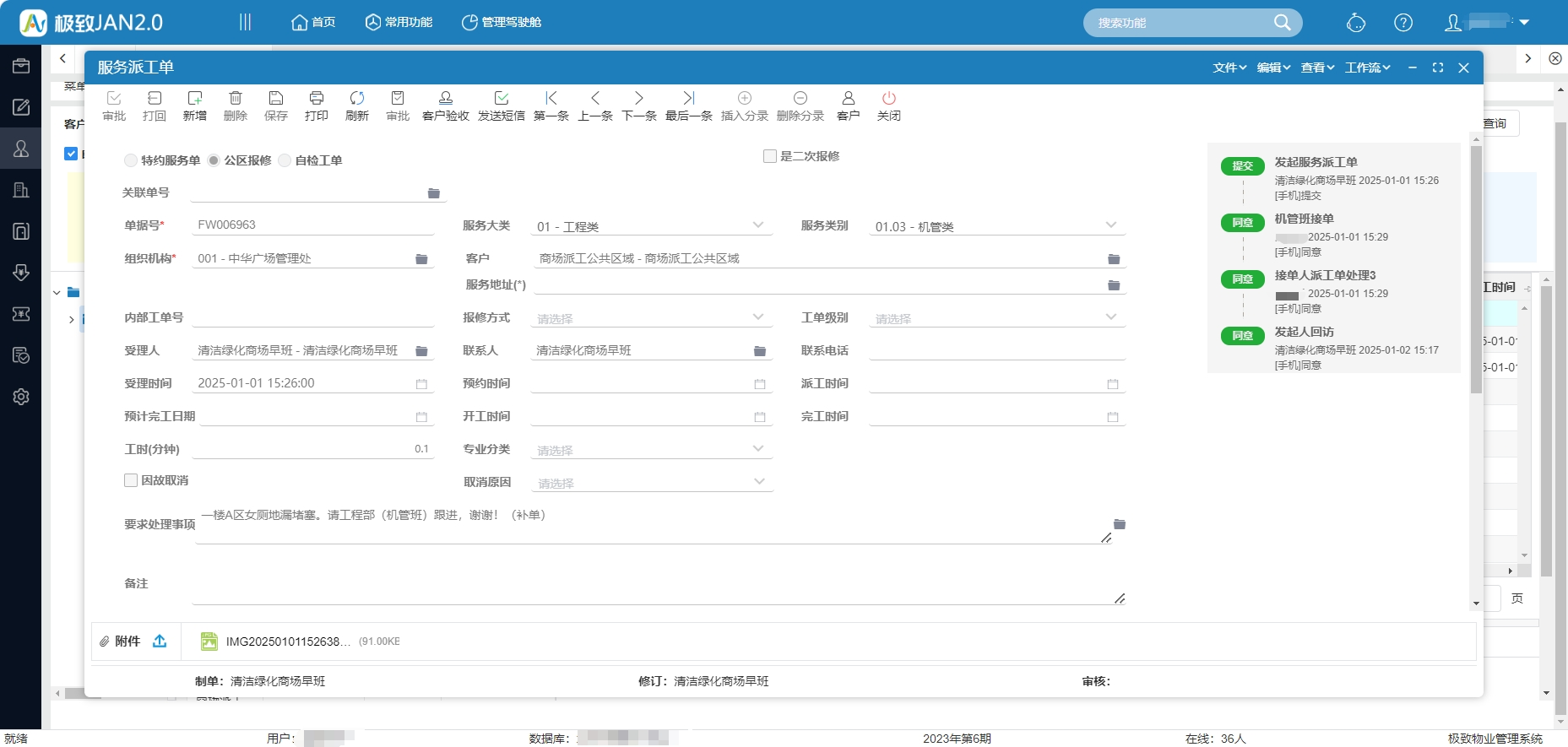Open the 报修方式 dropdown
1568x747 pixels.
point(758,317)
